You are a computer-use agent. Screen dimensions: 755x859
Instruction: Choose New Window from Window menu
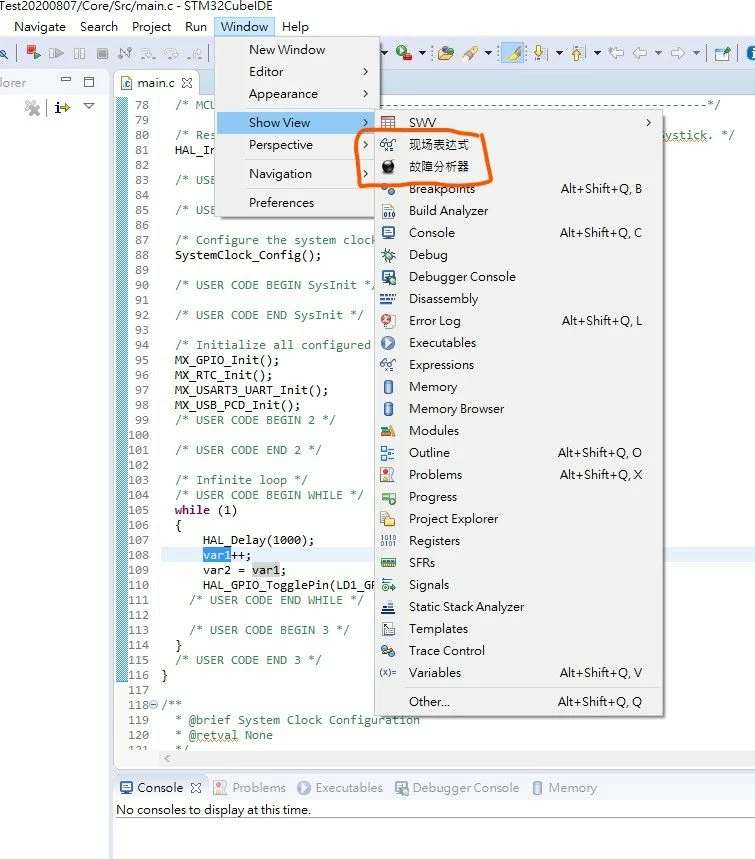296,50
